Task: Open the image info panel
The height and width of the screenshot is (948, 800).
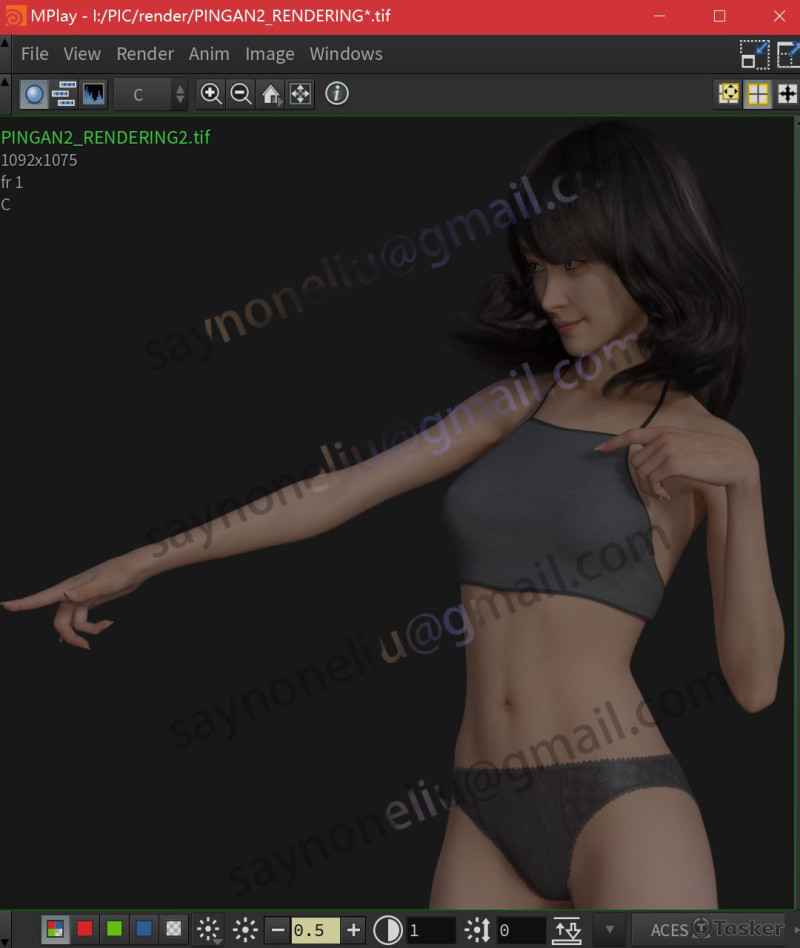Action: click(x=337, y=94)
